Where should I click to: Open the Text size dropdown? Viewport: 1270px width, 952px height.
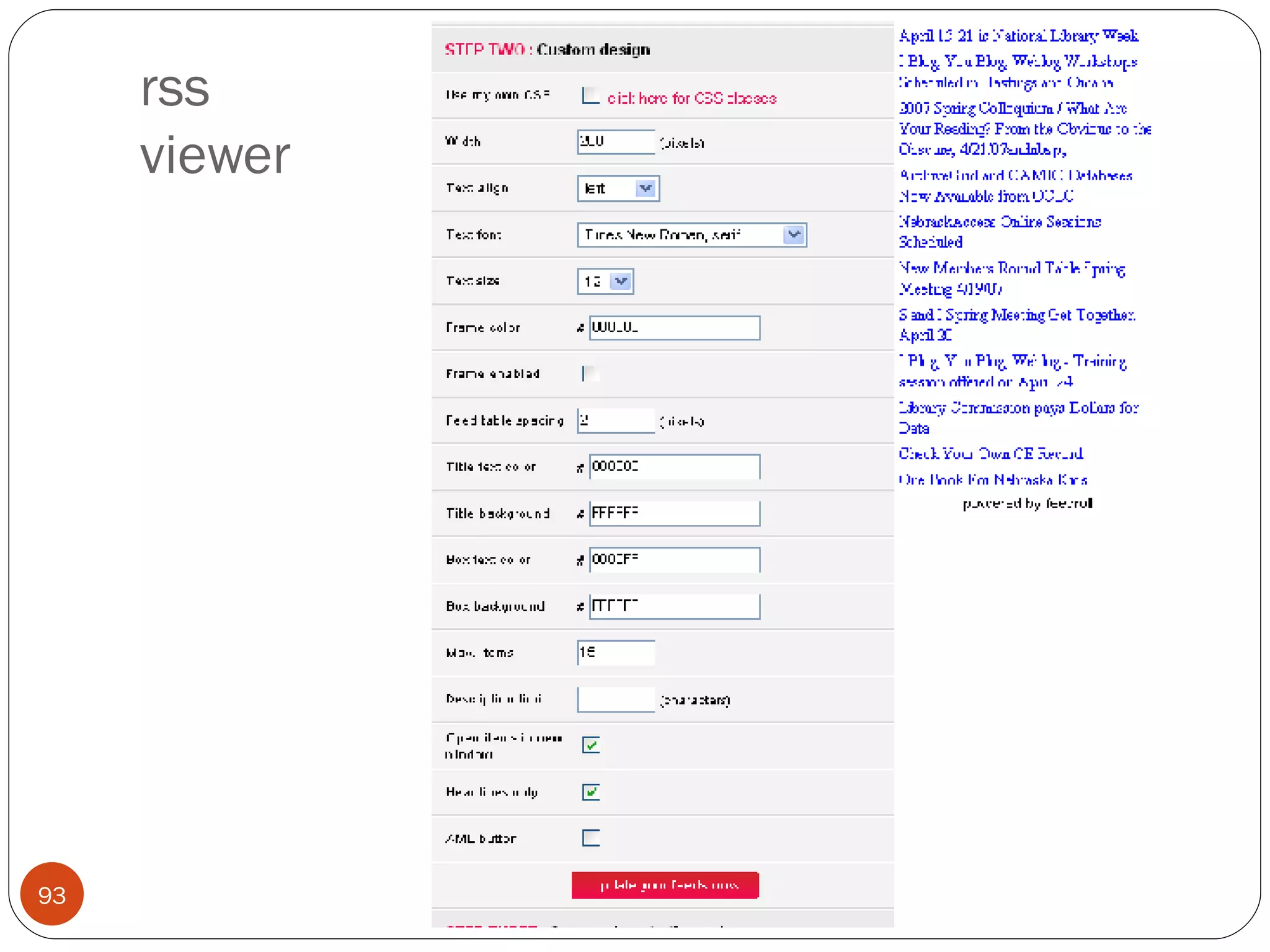coord(605,281)
